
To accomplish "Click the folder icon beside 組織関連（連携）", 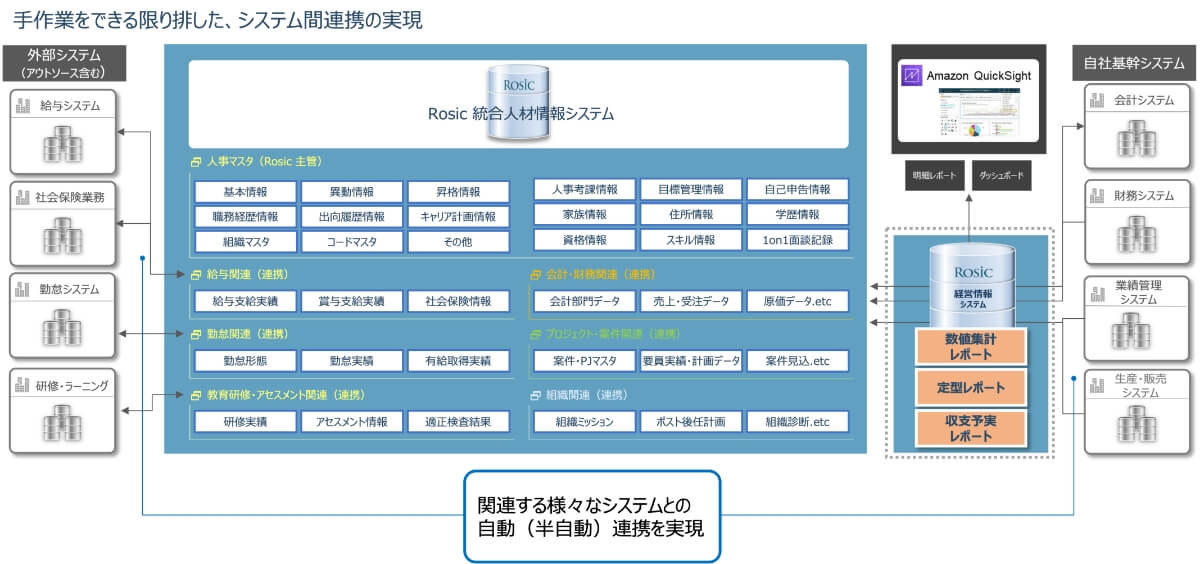I will tap(536, 395).
